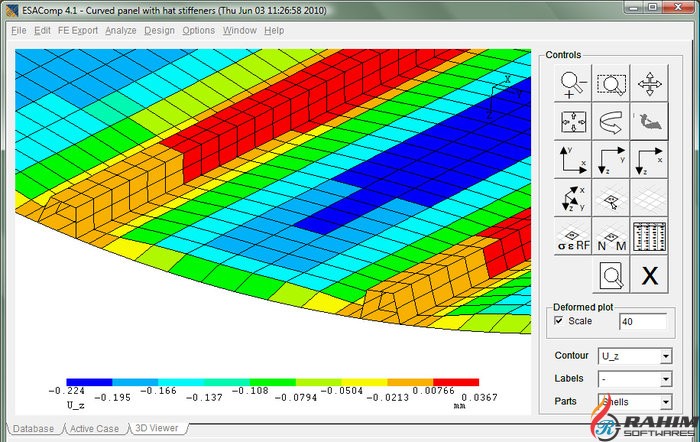
Task: Maximize the ESAComp window
Action: pyautogui.click(x=652, y=7)
